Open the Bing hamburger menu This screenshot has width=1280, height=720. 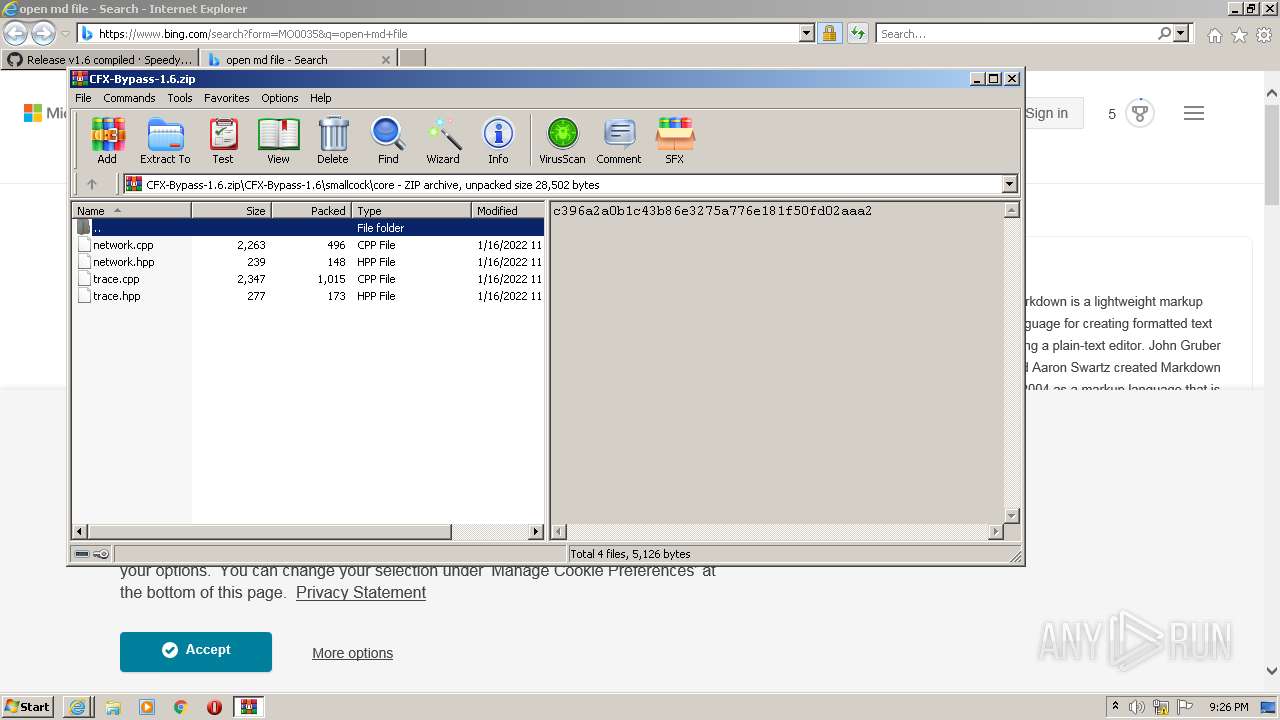[1194, 113]
